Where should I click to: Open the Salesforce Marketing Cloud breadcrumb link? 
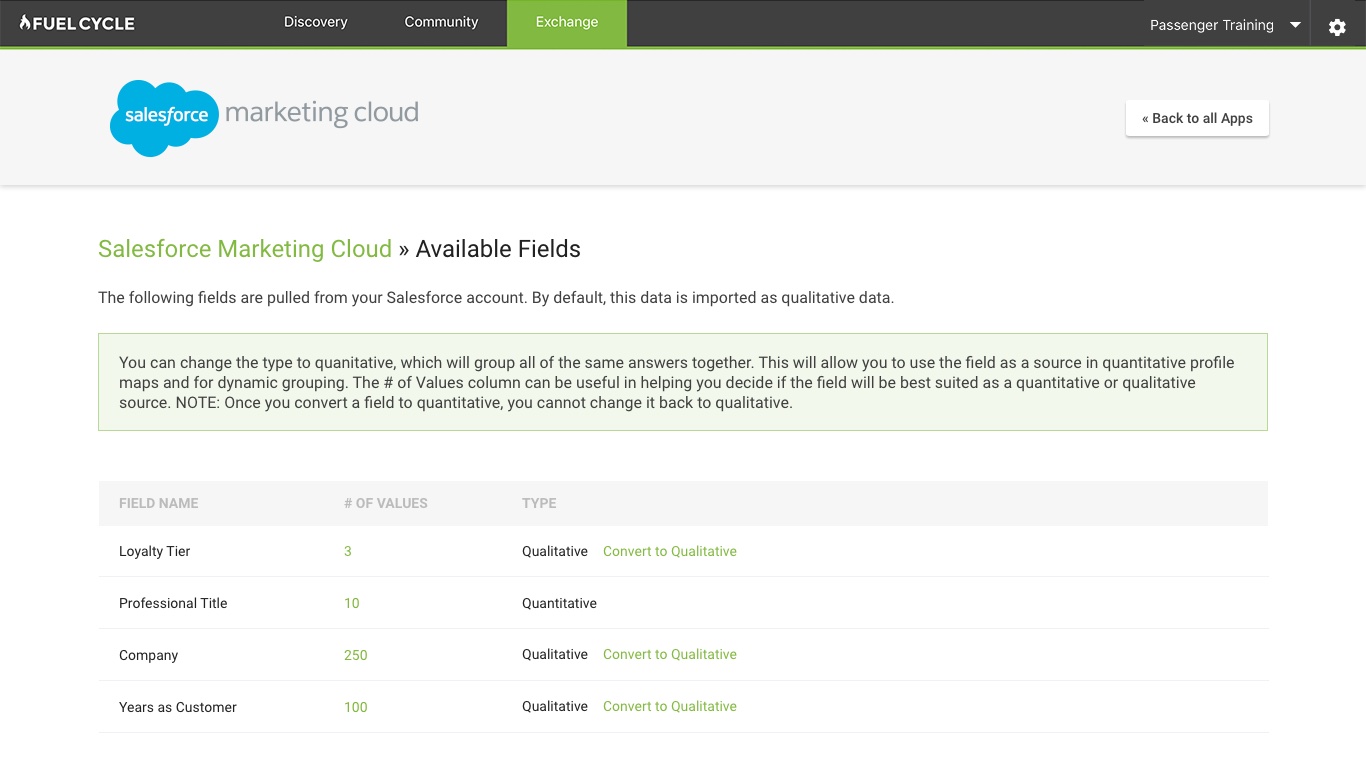coord(245,249)
